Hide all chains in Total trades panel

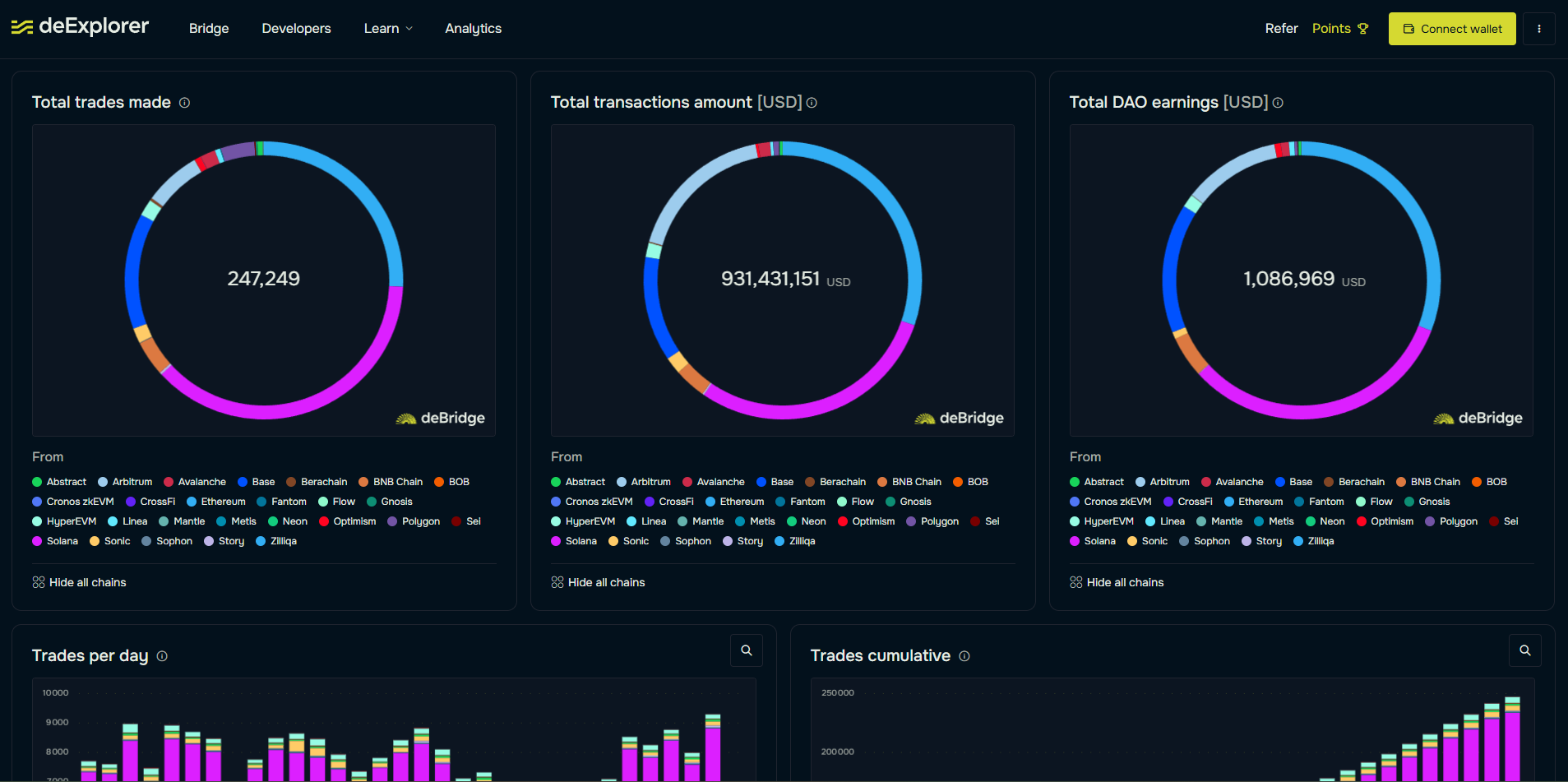point(79,582)
